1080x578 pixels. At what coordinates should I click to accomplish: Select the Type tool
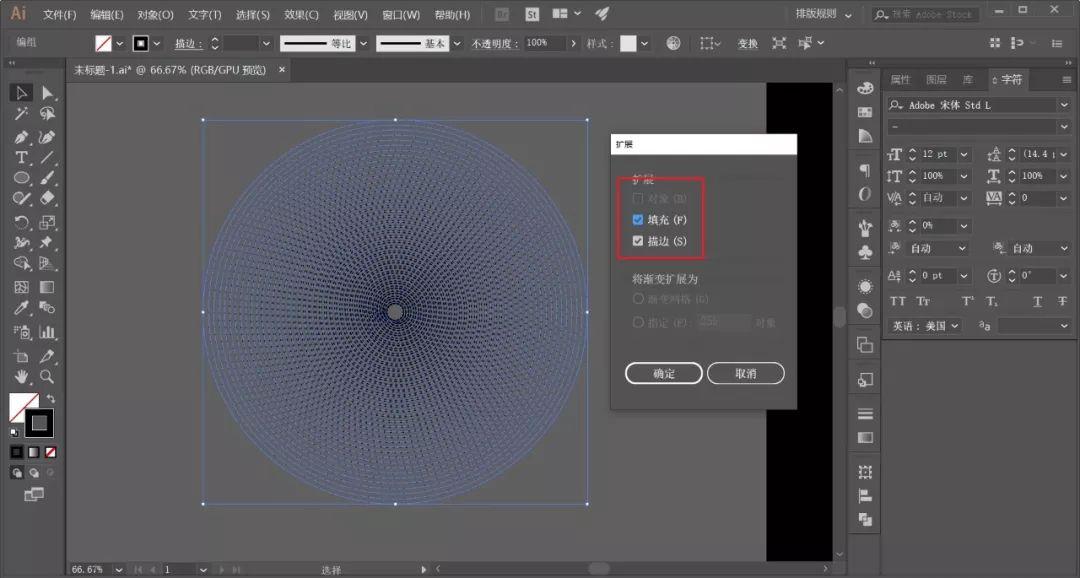tap(21, 157)
